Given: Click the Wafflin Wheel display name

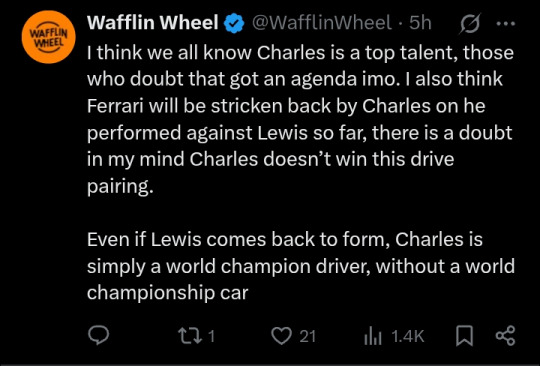Looking at the screenshot, I should point(153,23).
